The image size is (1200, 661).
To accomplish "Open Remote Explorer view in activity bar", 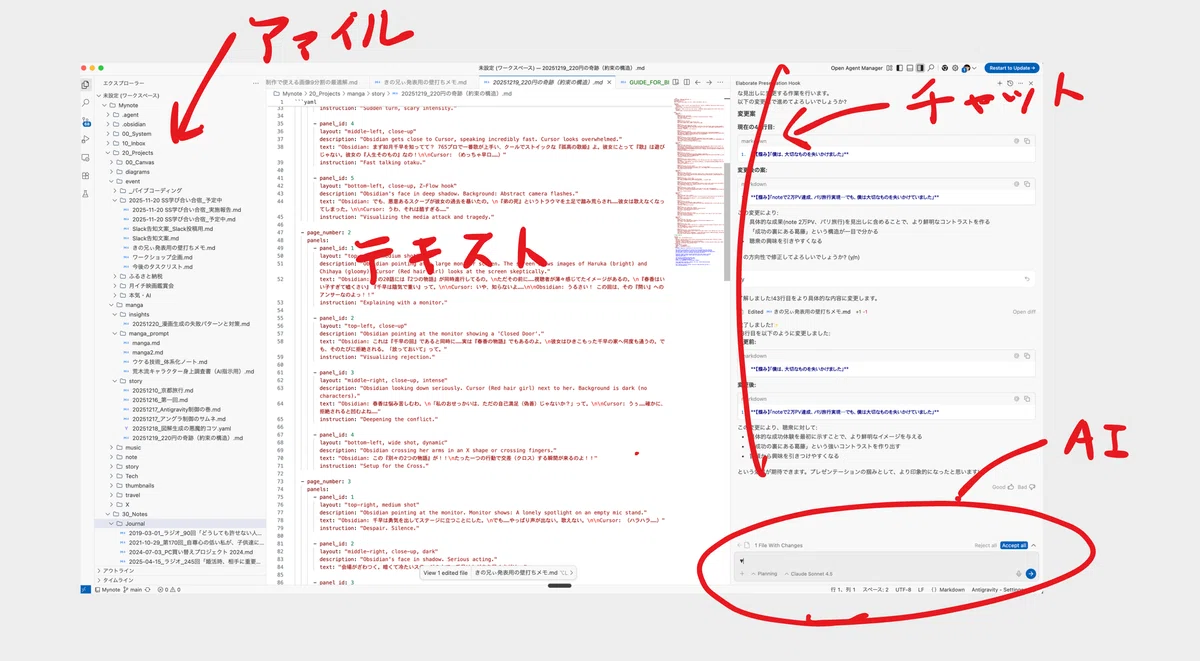I will [85, 158].
